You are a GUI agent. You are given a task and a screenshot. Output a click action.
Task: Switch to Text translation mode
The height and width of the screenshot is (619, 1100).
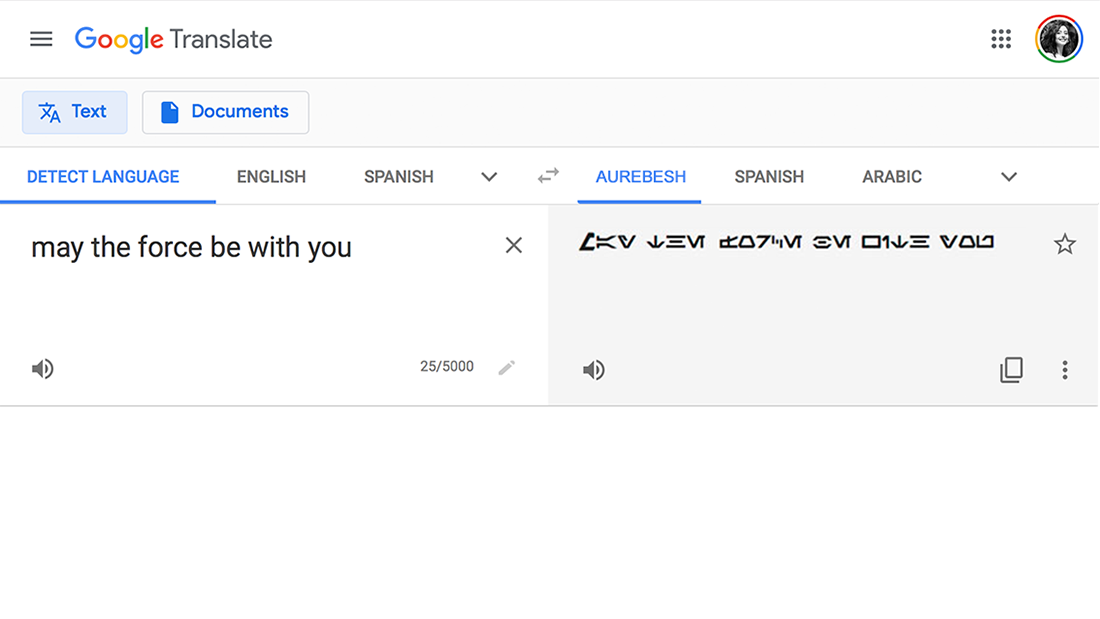75,112
